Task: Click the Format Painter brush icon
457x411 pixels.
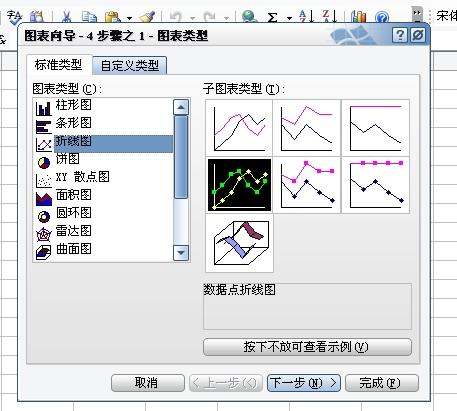Action: point(147,17)
